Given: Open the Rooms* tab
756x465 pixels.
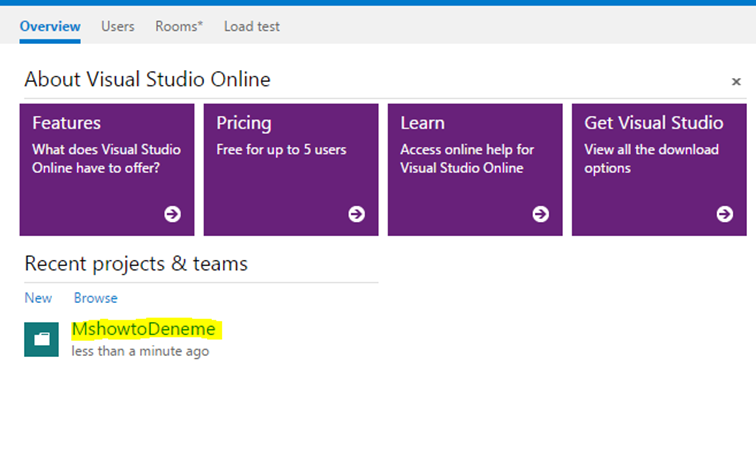Looking at the screenshot, I should [x=179, y=27].
